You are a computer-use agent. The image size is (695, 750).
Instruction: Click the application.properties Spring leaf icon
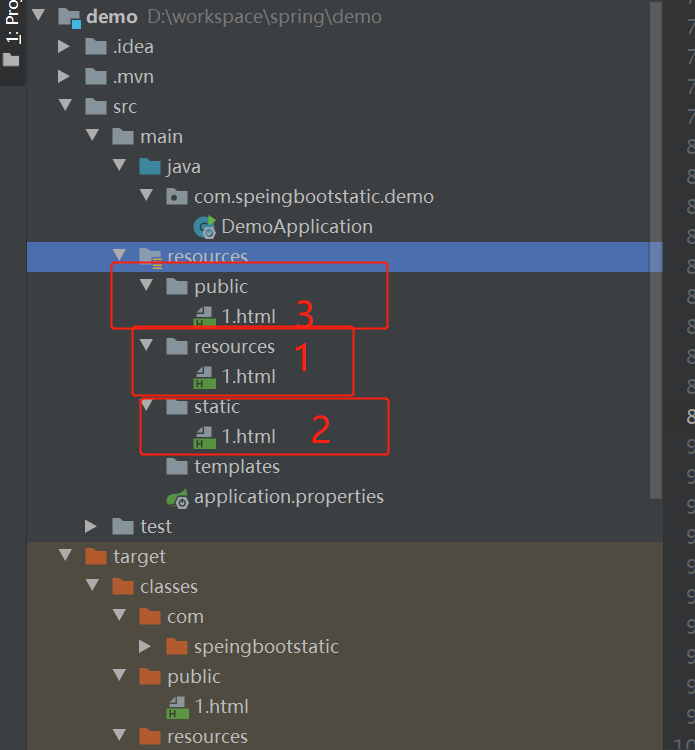coord(177,498)
